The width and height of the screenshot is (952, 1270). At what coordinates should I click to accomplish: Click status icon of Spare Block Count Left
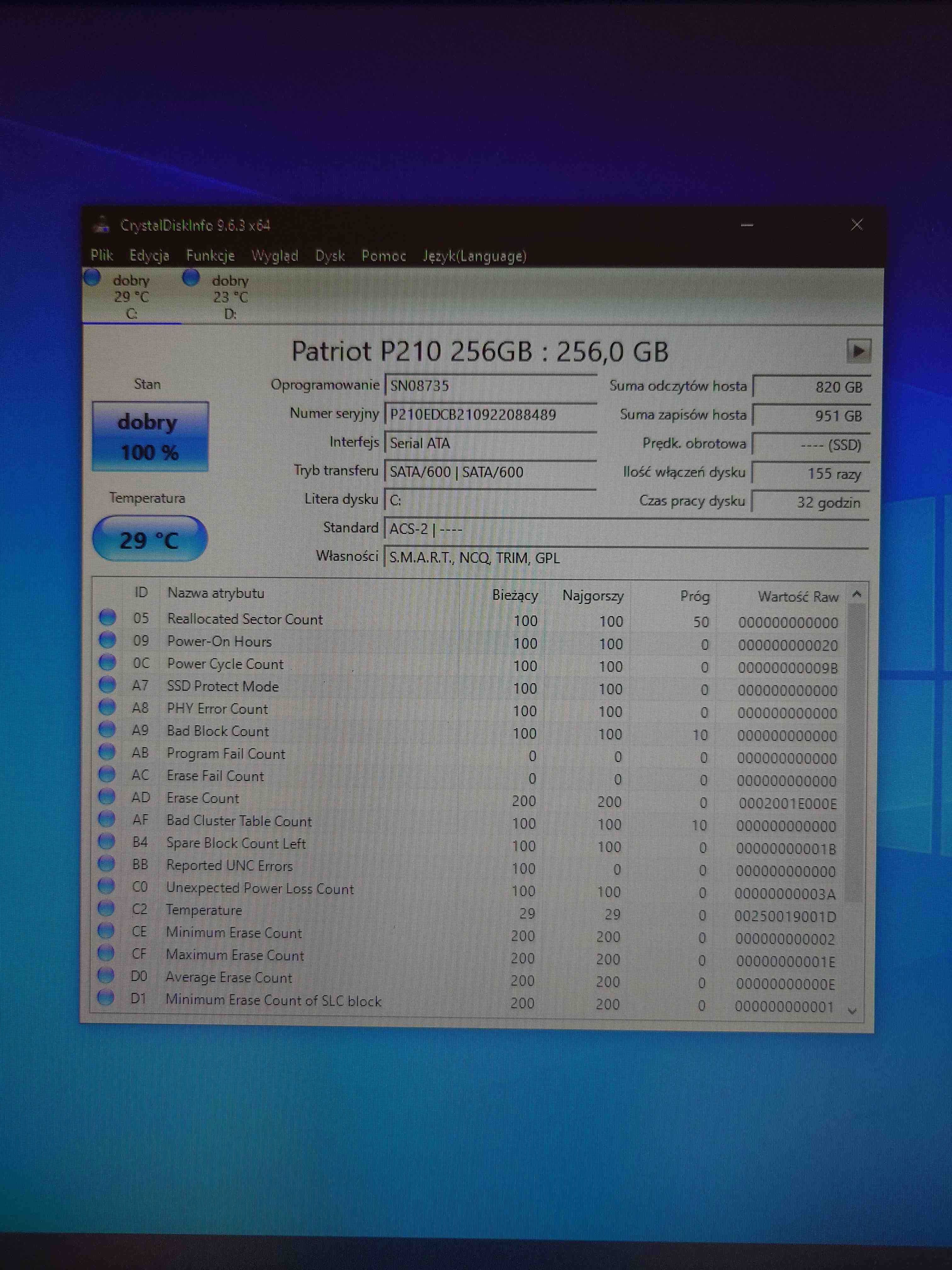coord(107,841)
